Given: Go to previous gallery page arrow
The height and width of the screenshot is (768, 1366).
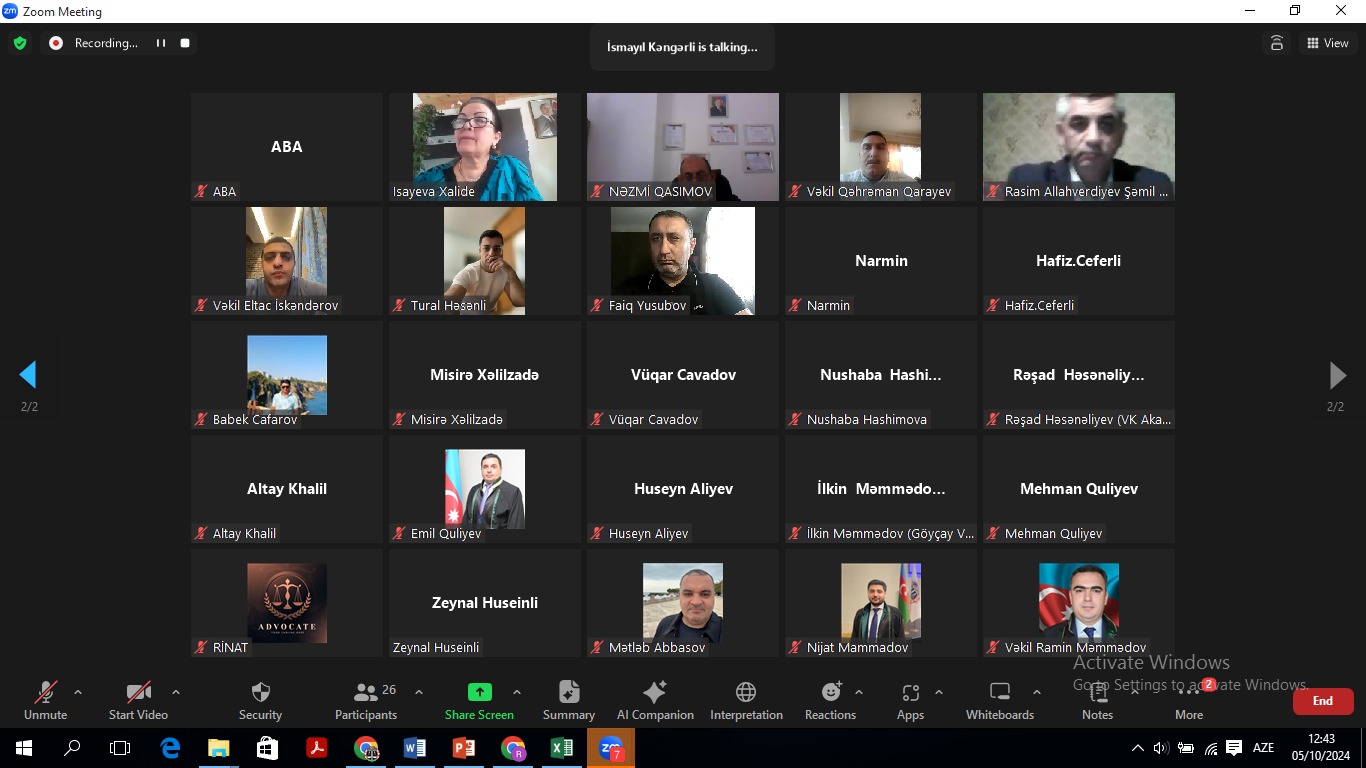Looking at the screenshot, I should 28,375.
